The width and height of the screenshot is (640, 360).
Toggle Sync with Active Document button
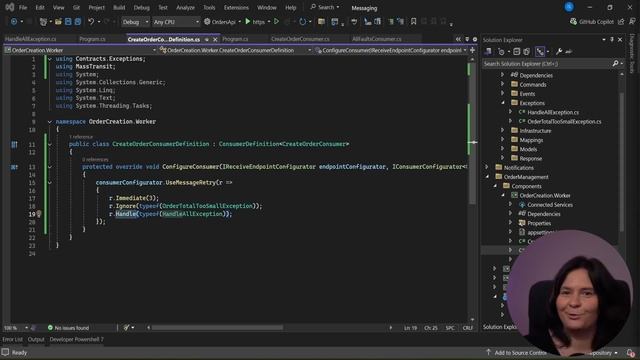[540, 52]
